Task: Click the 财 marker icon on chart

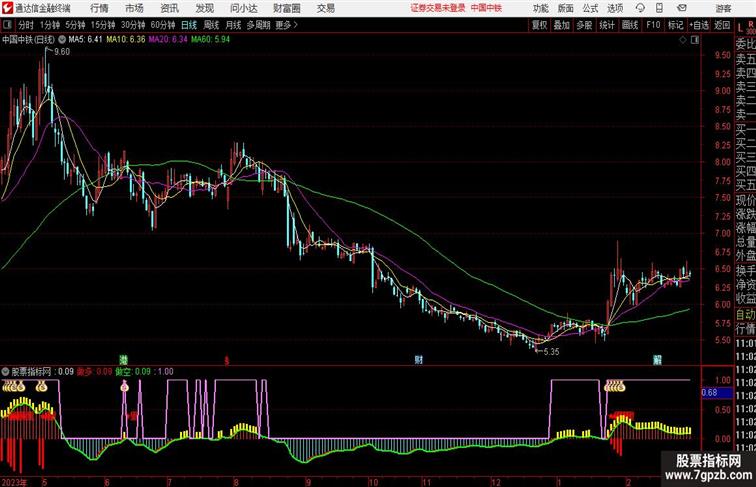Action: tap(418, 360)
